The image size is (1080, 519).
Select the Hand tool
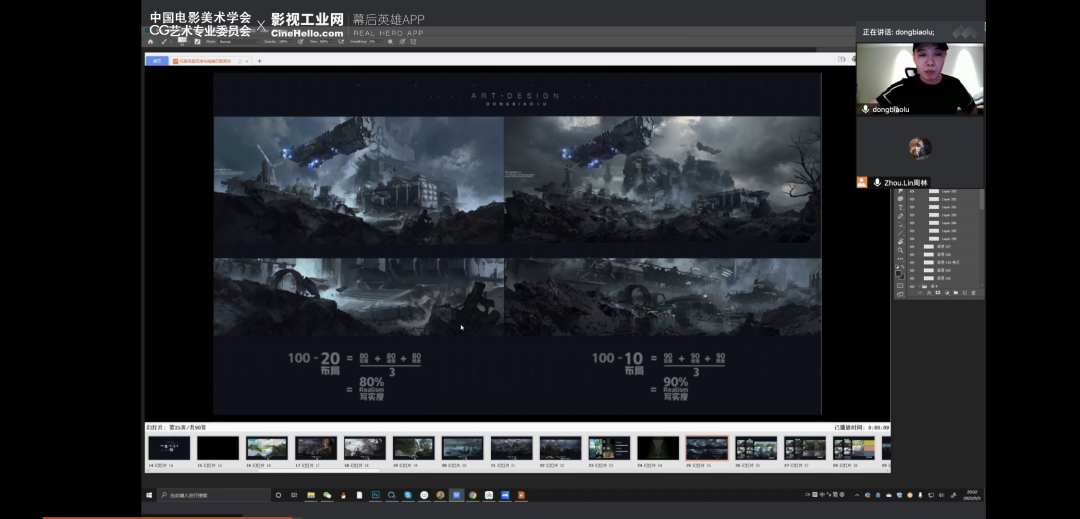pos(900,242)
